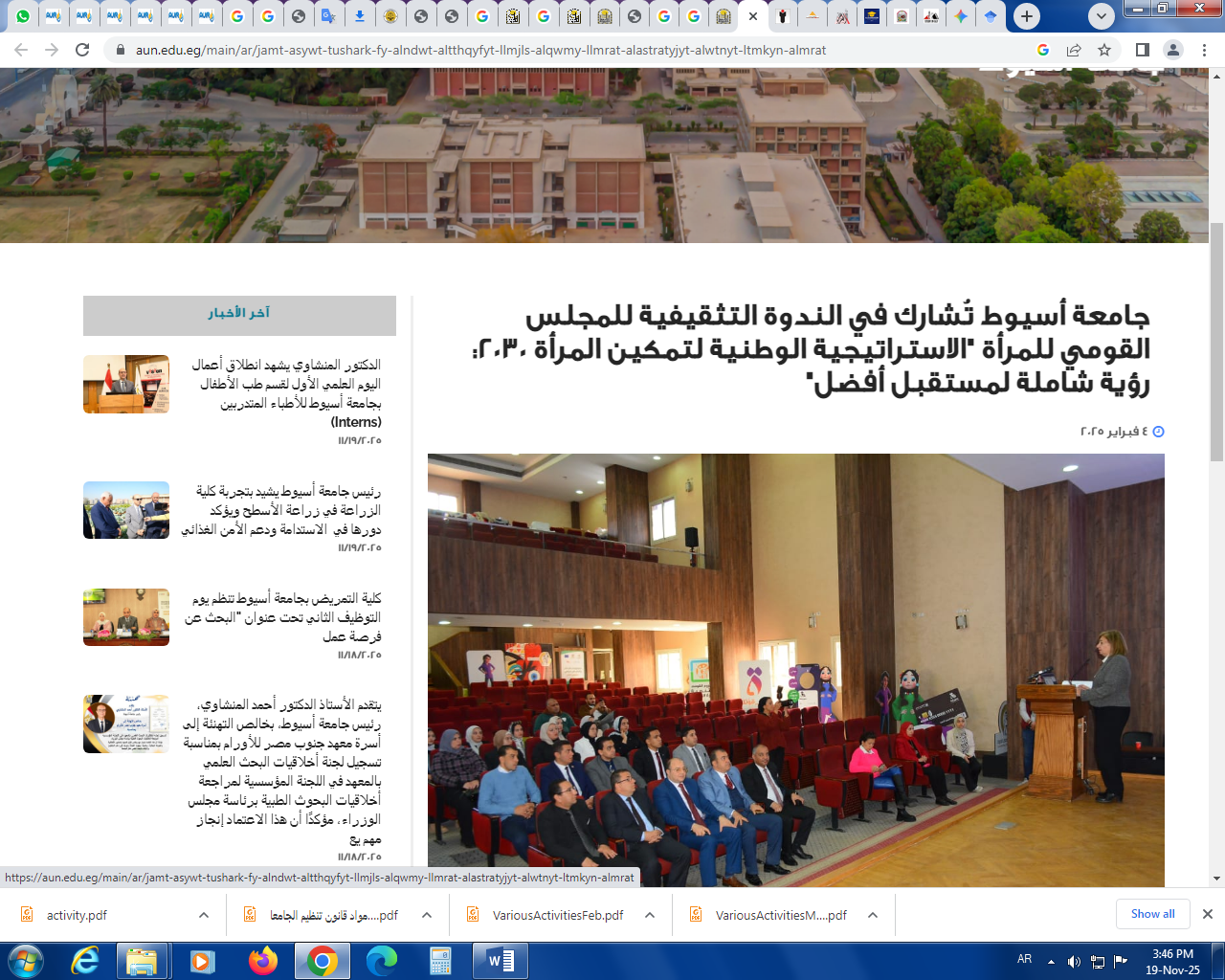Open Firefox from the taskbar
The width and height of the screenshot is (1225, 980).
(262, 961)
